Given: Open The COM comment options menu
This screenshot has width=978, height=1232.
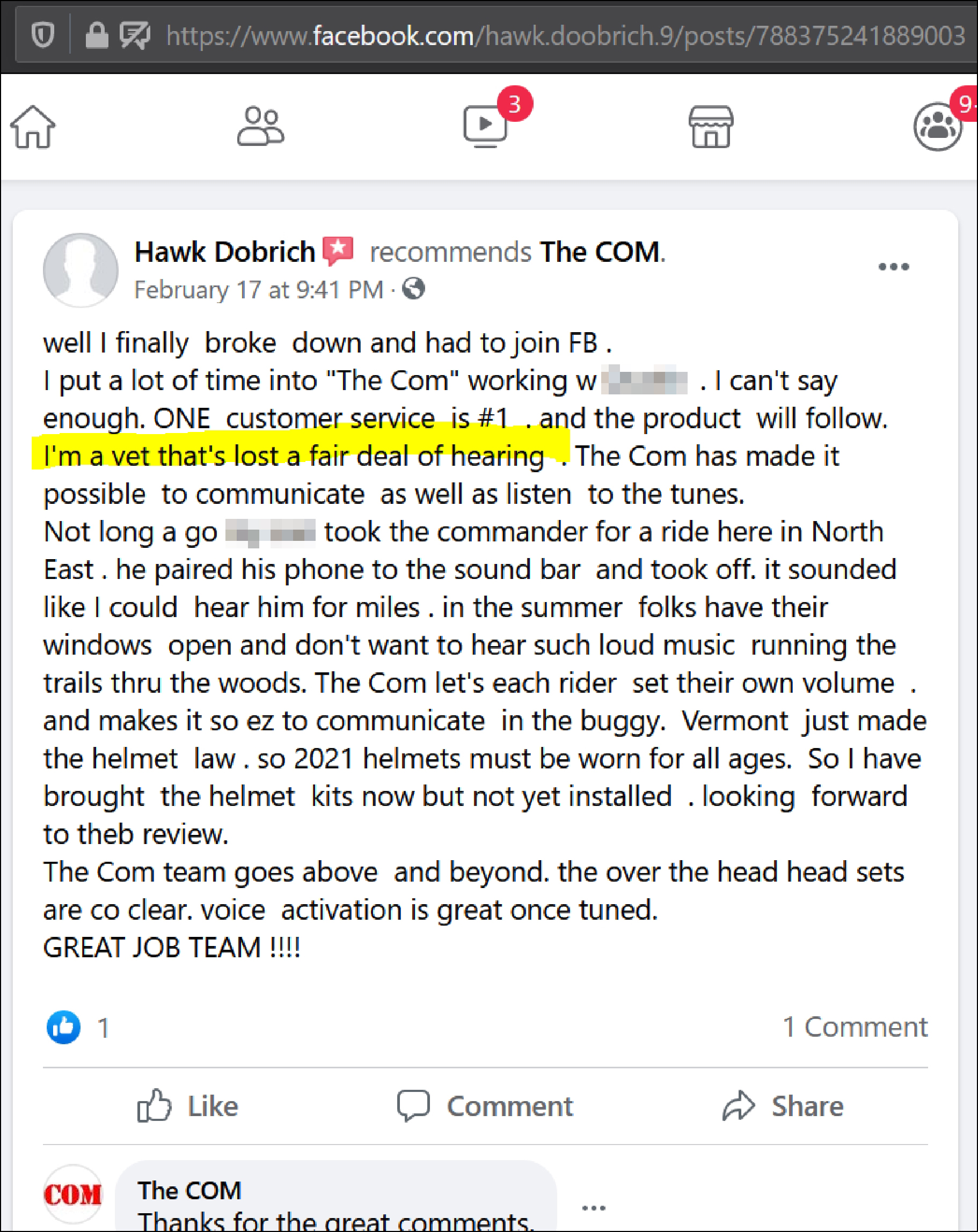Looking at the screenshot, I should click(x=593, y=1207).
